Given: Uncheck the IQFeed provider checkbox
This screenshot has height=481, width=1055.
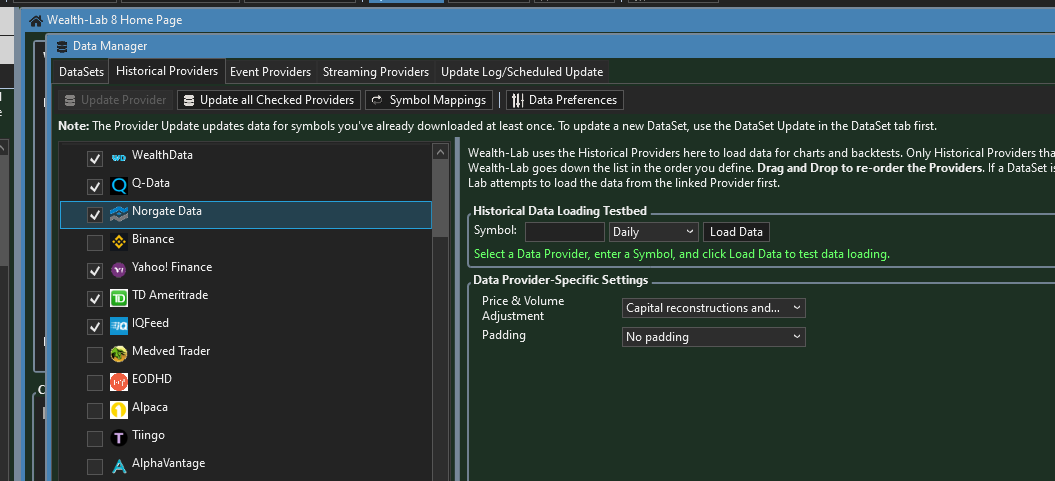Looking at the screenshot, I should [95, 326].
